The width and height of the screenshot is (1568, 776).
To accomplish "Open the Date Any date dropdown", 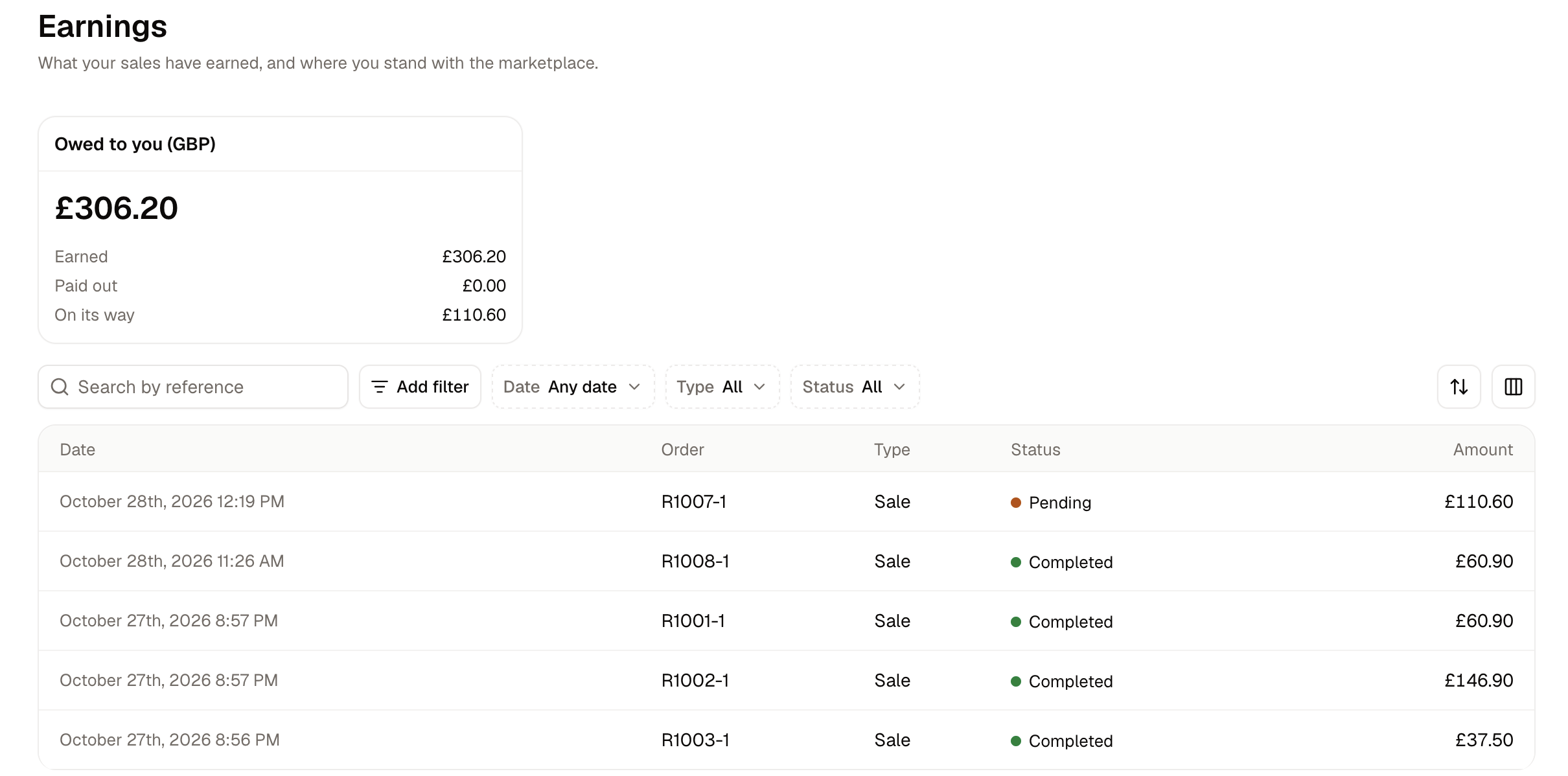I will click(573, 387).
